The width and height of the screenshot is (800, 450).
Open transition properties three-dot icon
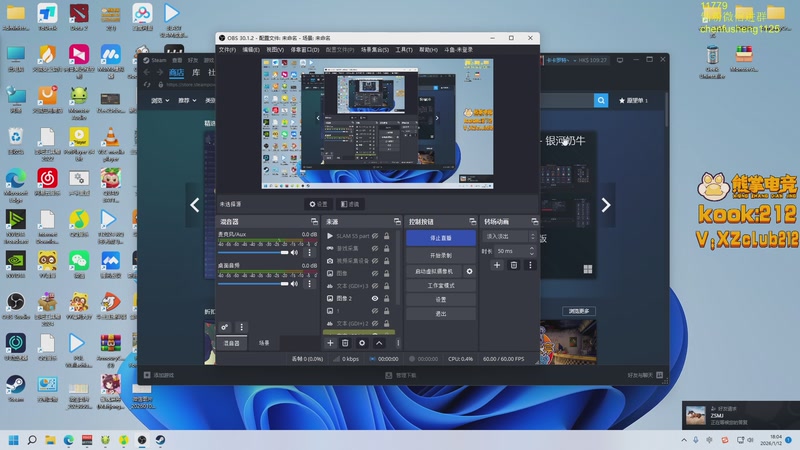pos(530,265)
